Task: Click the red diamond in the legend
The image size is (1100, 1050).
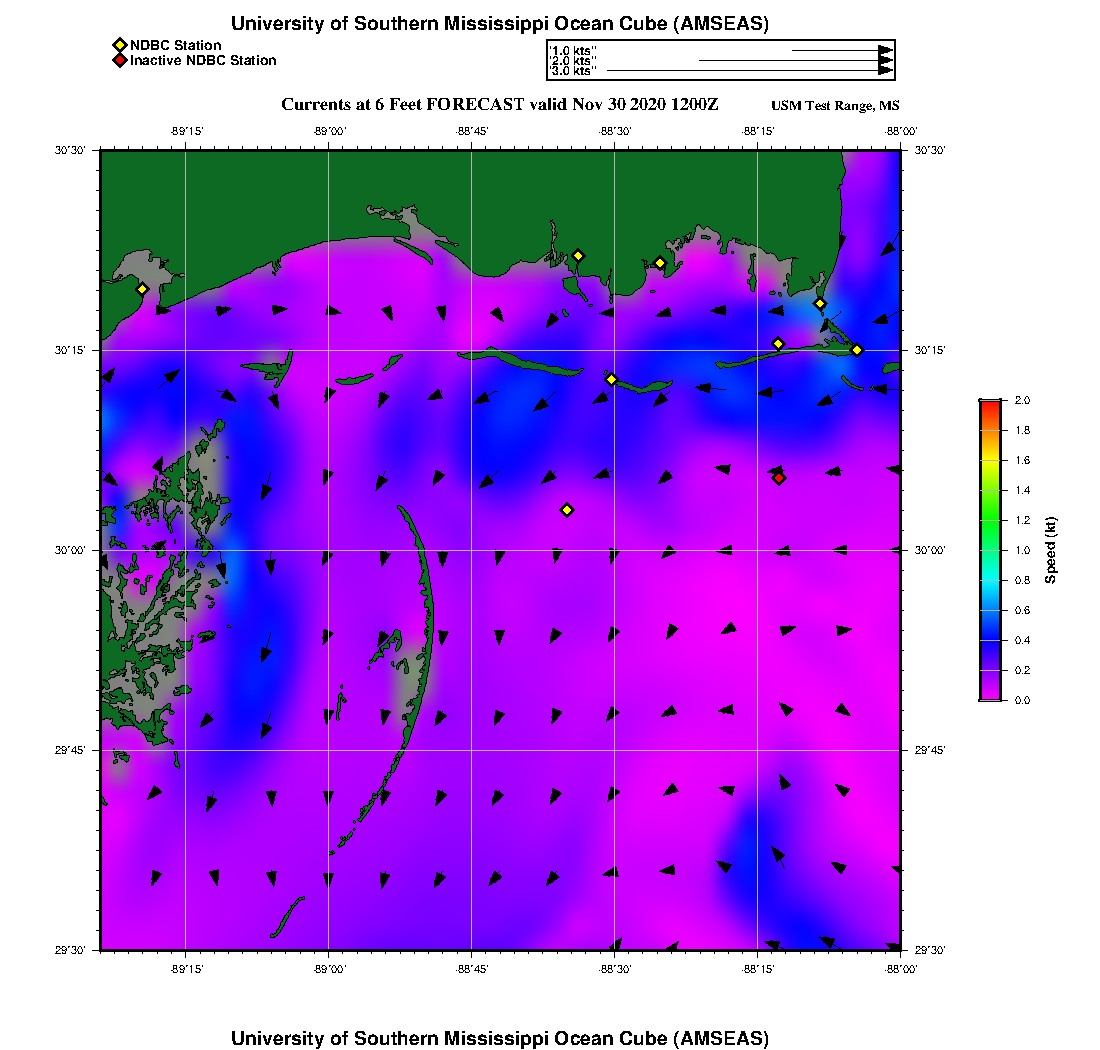Action: (x=119, y=61)
